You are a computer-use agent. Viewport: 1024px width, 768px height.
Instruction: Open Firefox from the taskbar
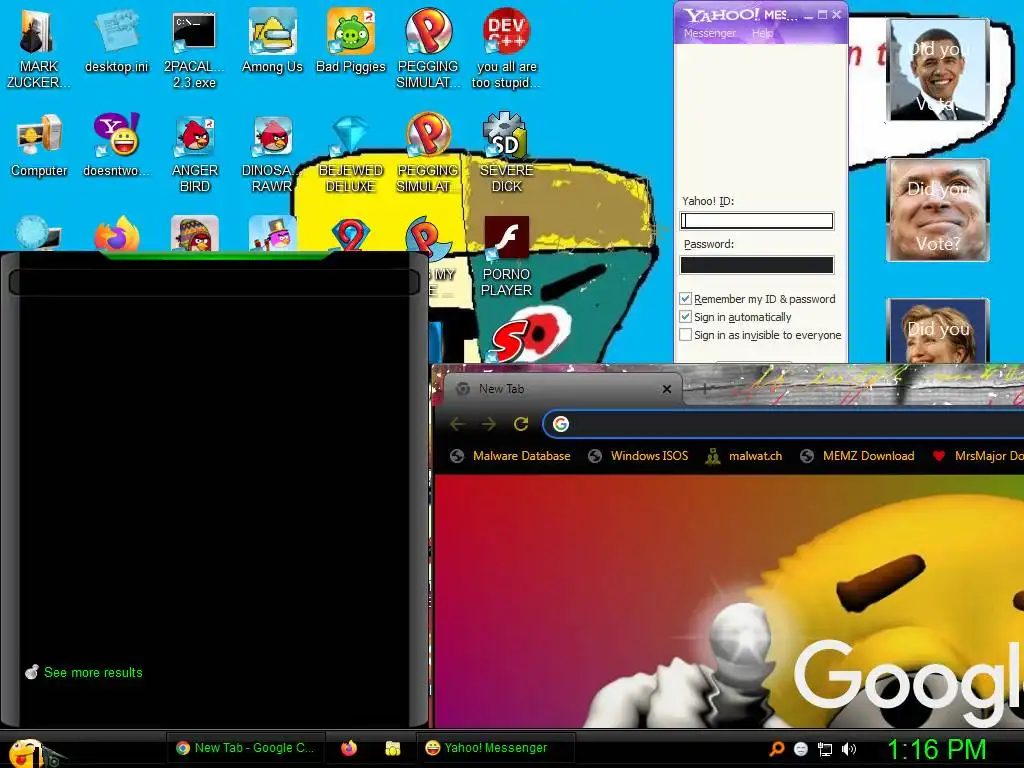[349, 748]
